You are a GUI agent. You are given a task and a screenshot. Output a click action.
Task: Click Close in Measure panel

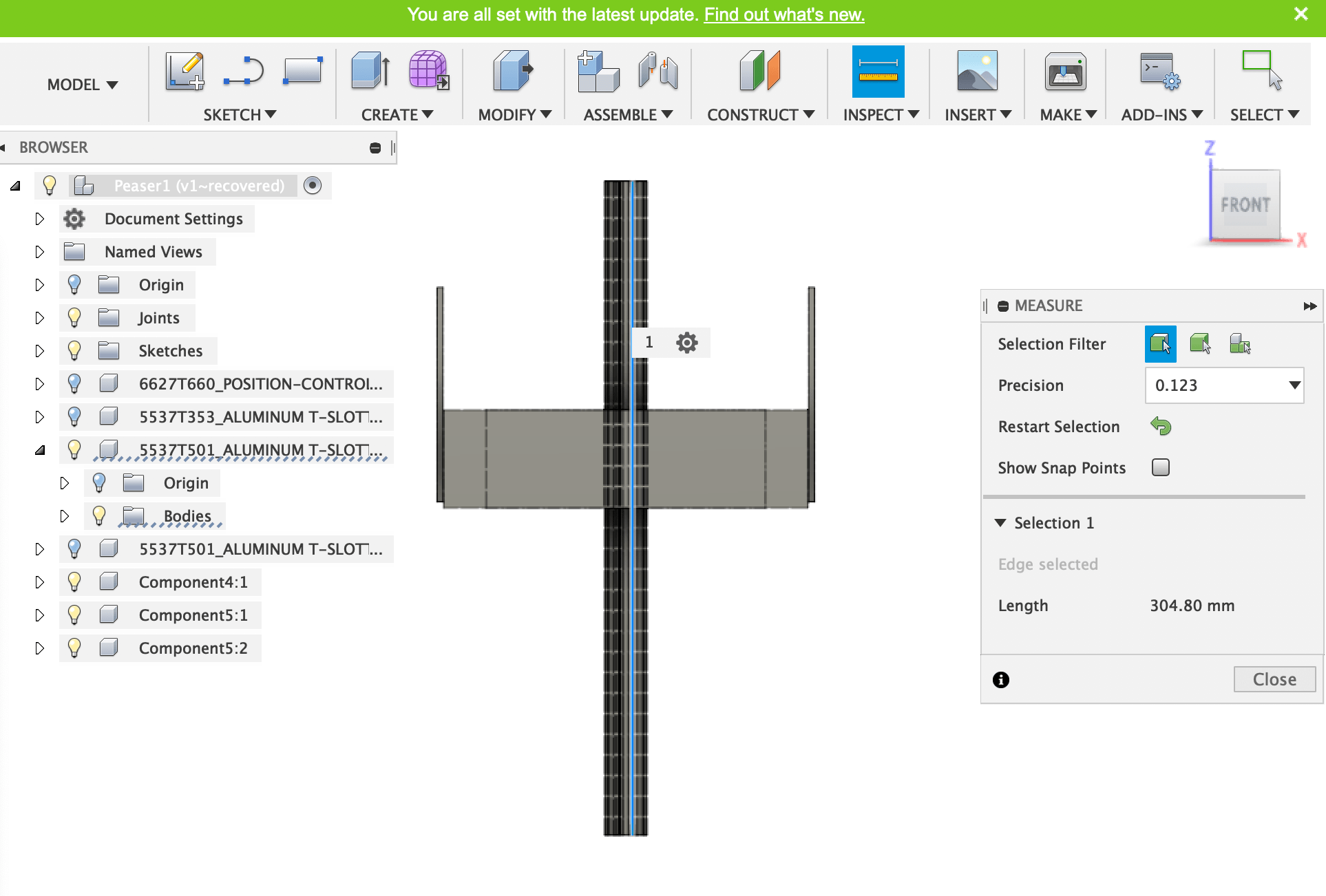(1274, 679)
